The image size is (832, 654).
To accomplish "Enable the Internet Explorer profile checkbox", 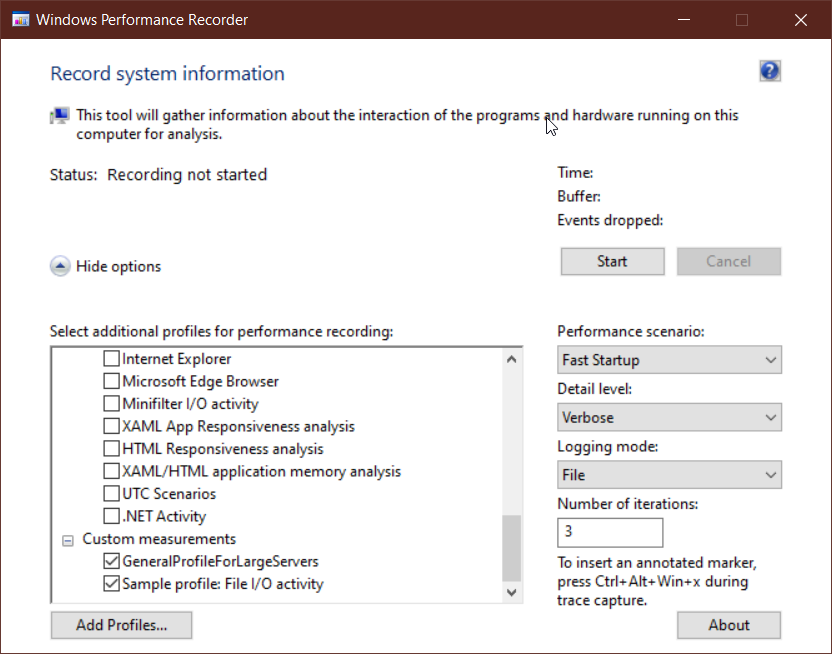I will 111,359.
